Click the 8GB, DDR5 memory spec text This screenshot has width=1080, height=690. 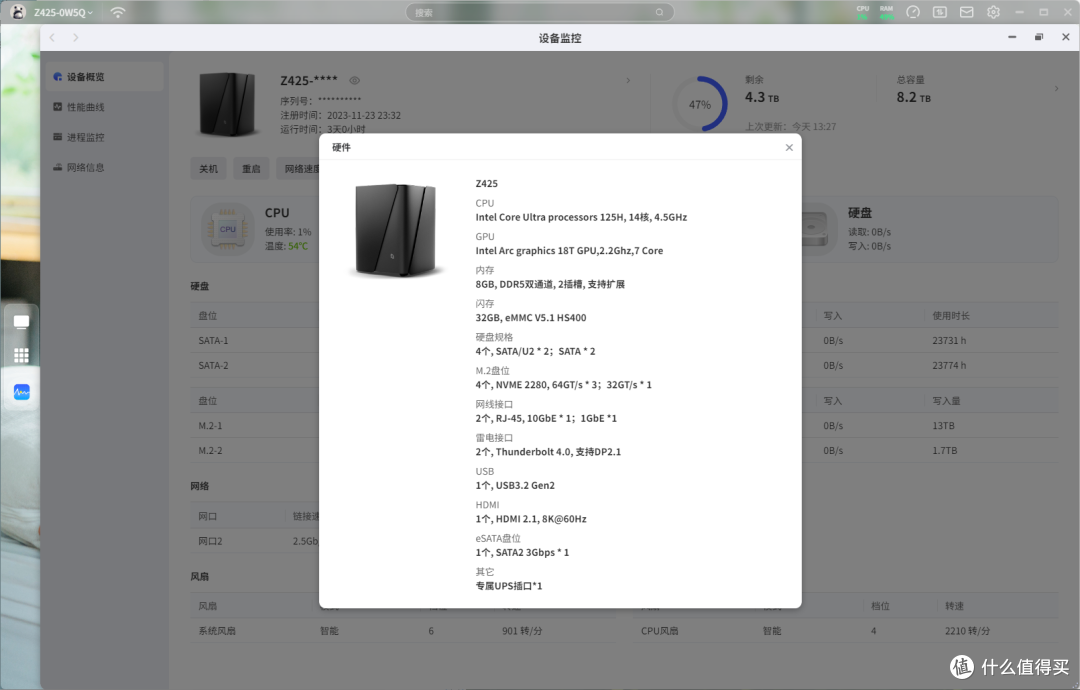550,284
